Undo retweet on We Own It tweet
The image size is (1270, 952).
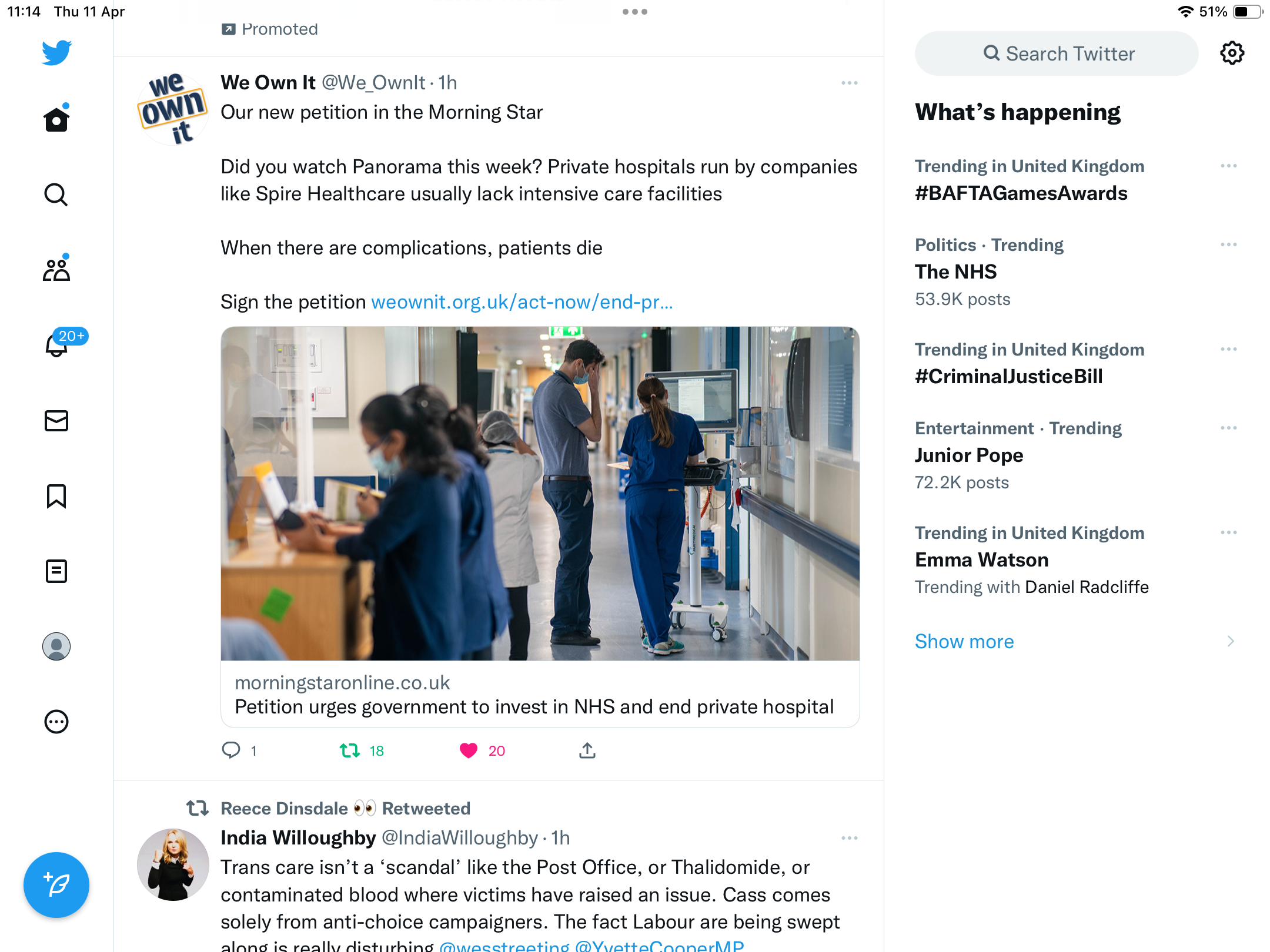pyautogui.click(x=350, y=750)
